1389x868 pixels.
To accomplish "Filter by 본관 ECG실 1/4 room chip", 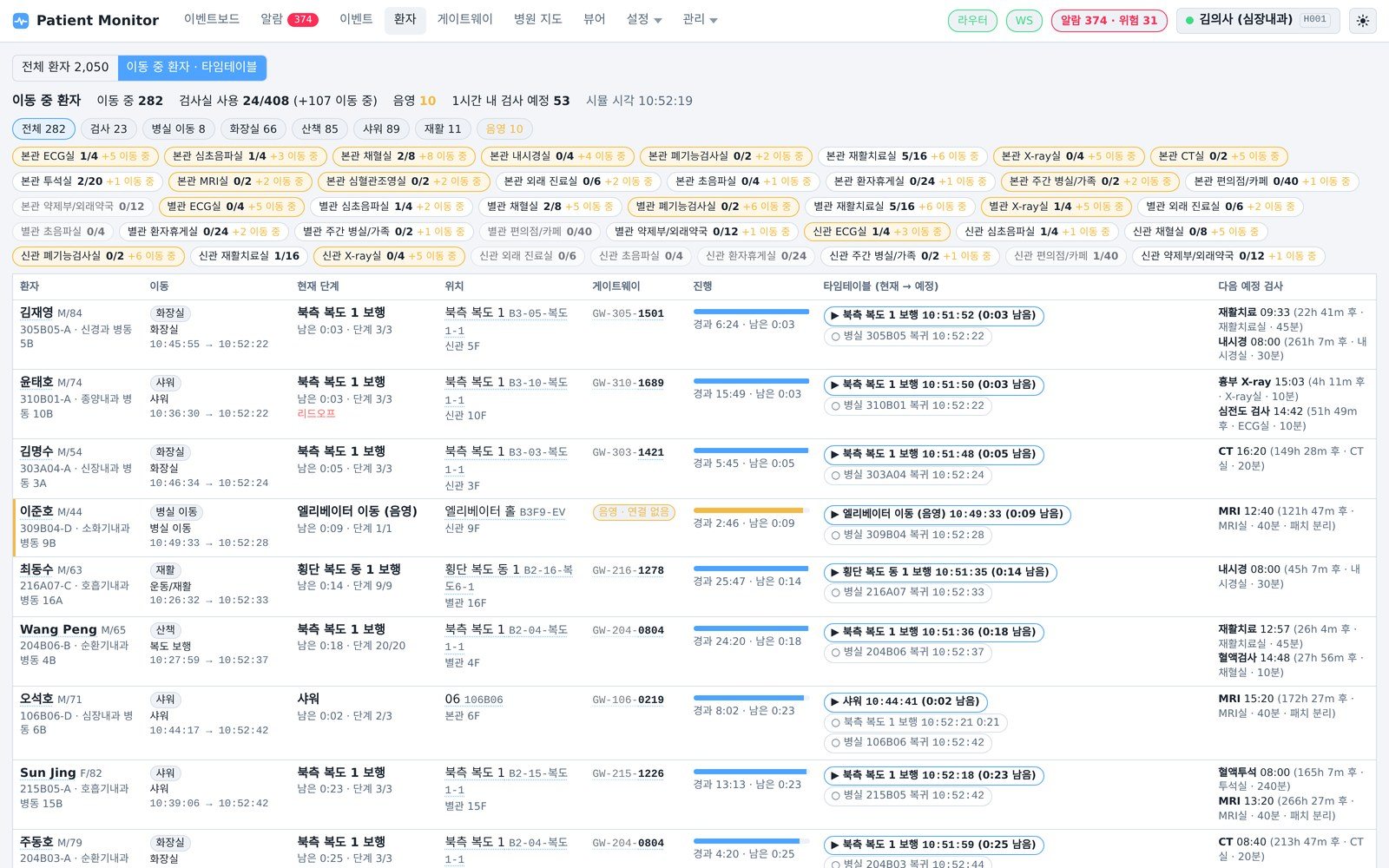I will (x=85, y=156).
